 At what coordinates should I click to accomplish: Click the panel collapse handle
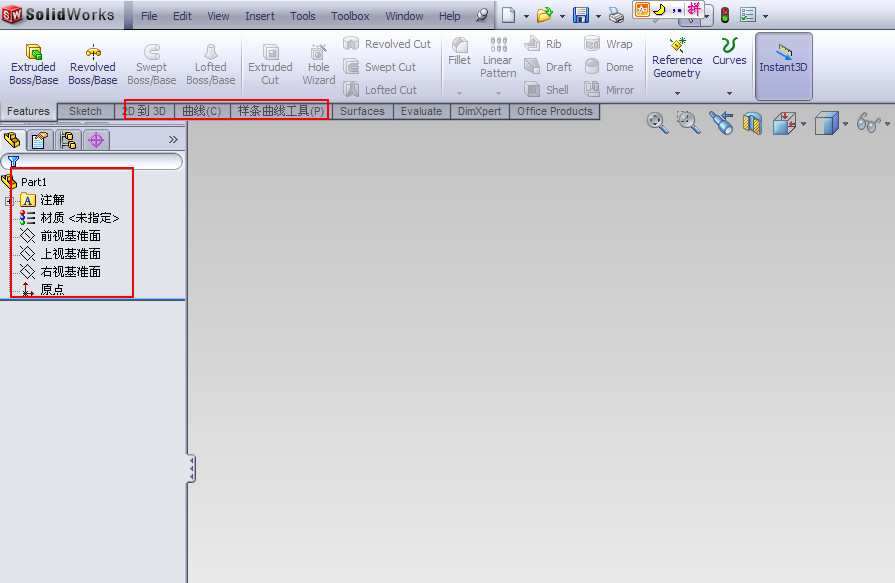pyautogui.click(x=192, y=468)
